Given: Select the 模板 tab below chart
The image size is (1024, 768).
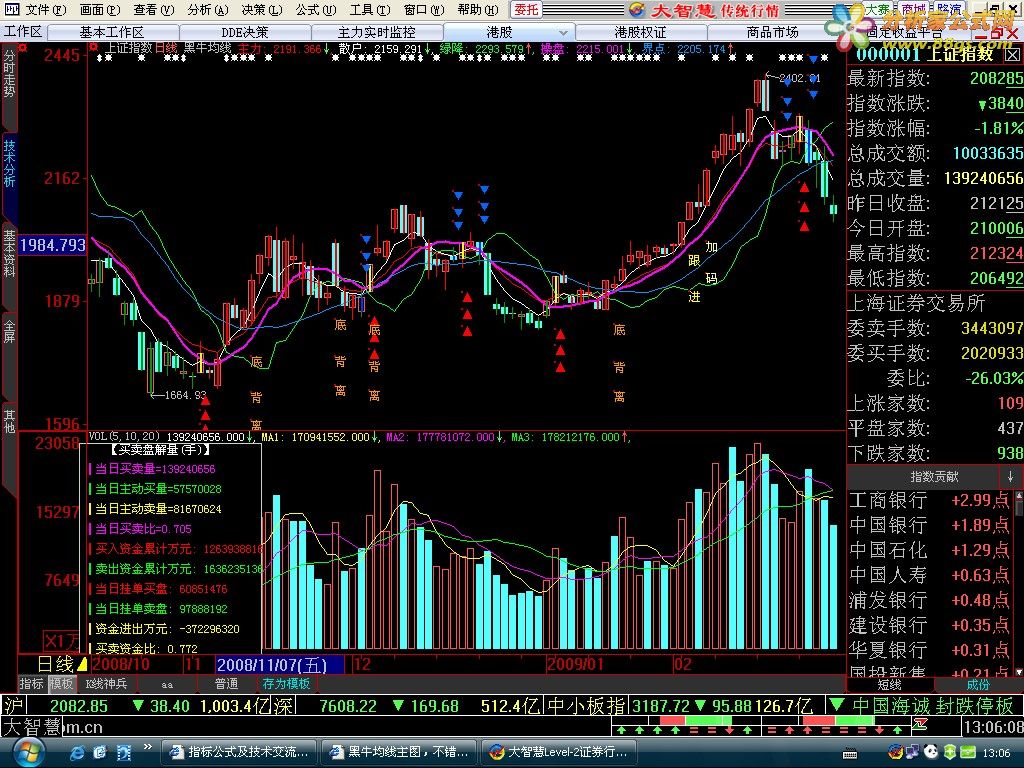Looking at the screenshot, I should pyautogui.click(x=62, y=684).
